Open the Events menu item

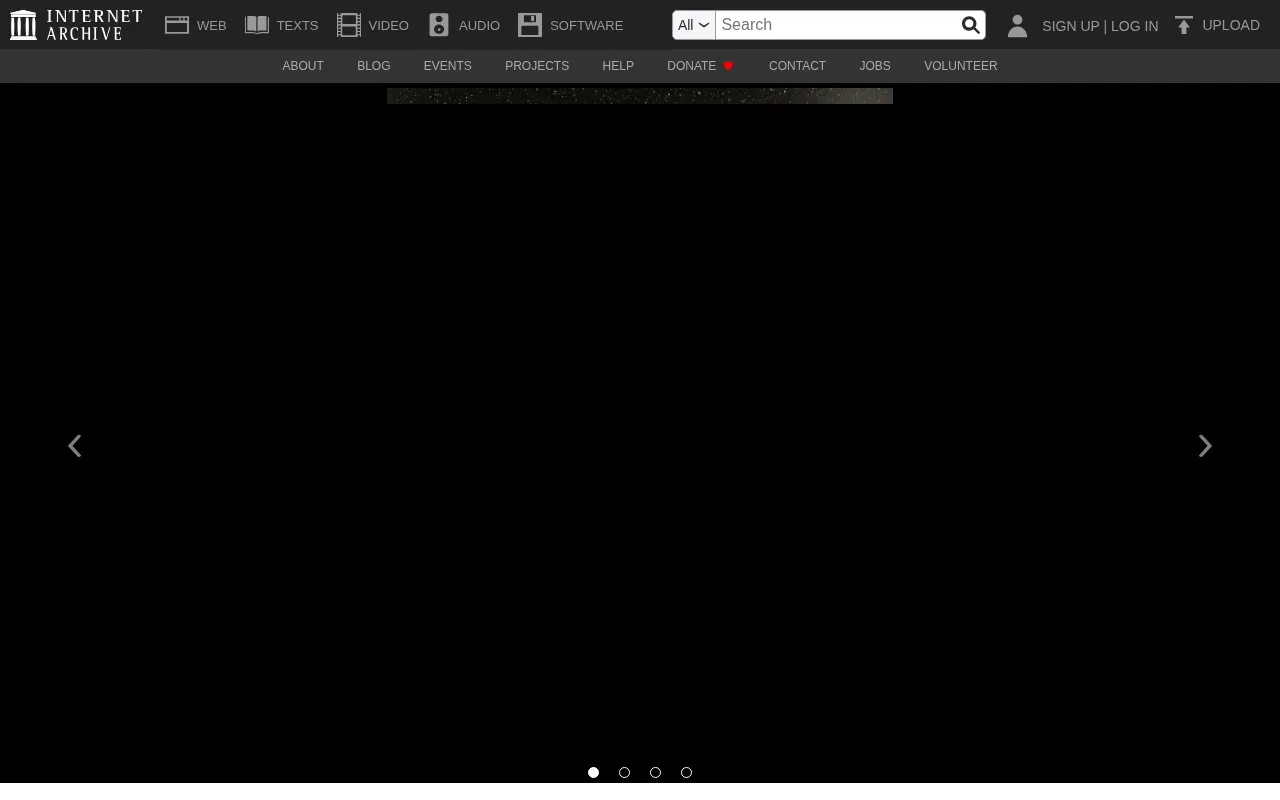point(447,66)
